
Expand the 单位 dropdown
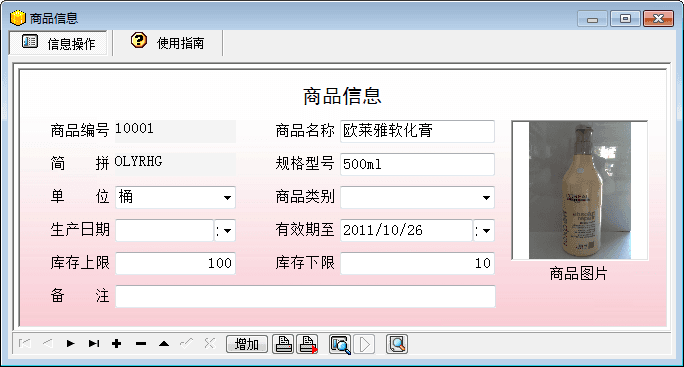(x=227, y=198)
